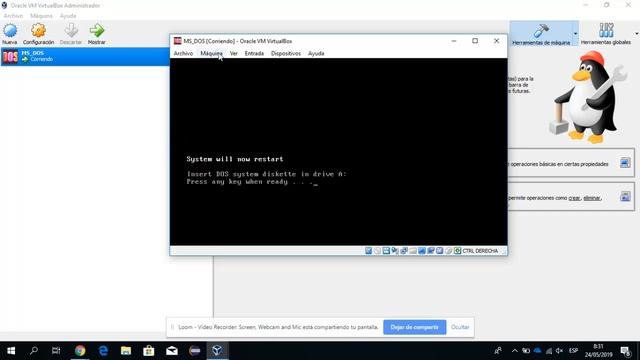
Task: Expand Herramientas de máquina dropdown arrow
Action: click(x=576, y=33)
